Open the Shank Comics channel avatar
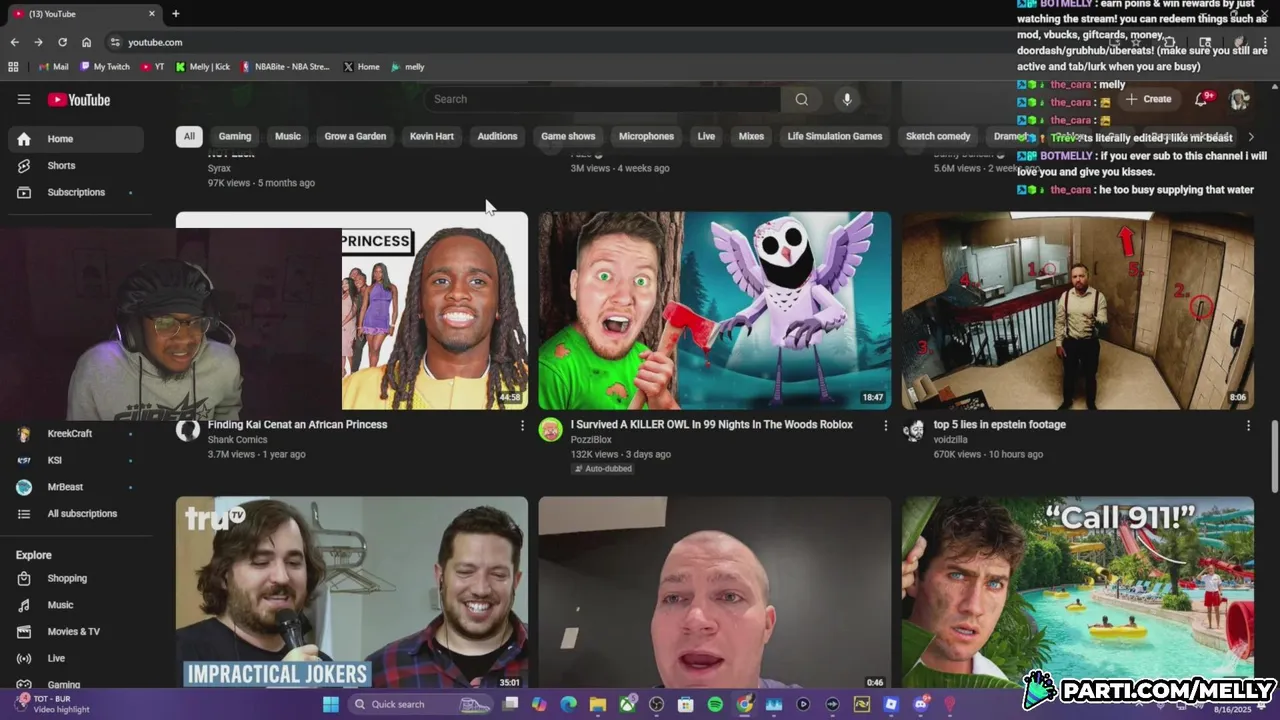 point(188,430)
